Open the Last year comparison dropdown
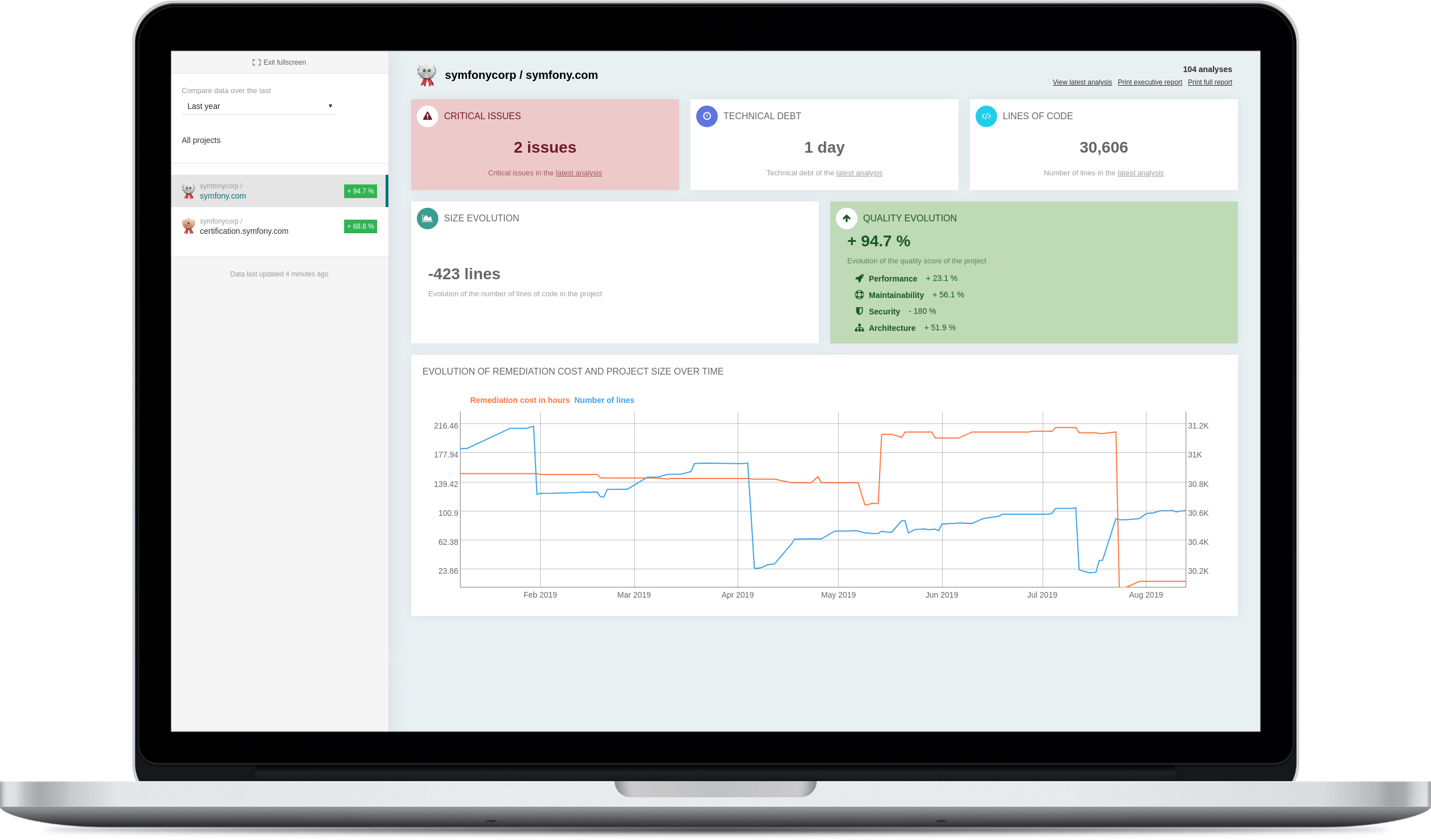Viewport: 1431px width, 840px height. [258, 106]
